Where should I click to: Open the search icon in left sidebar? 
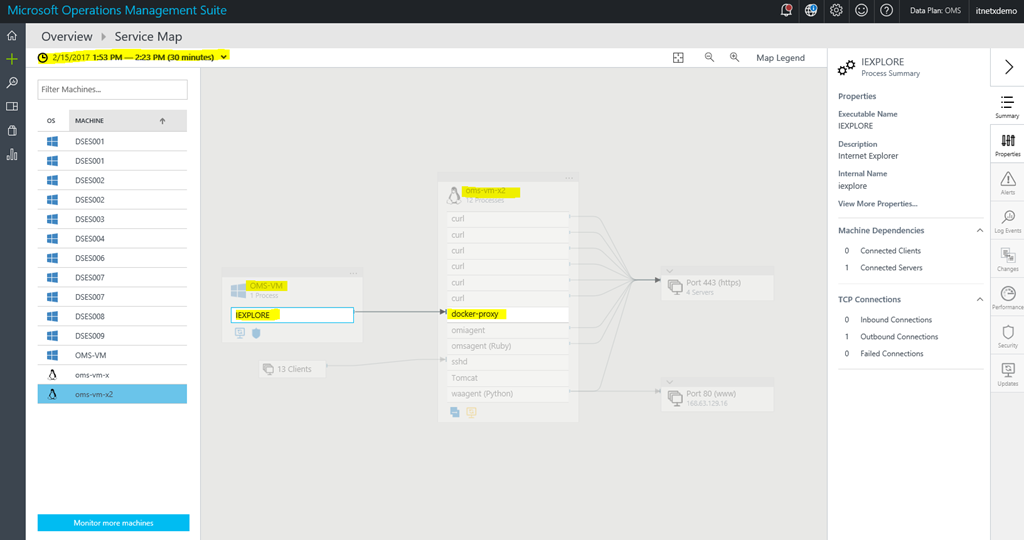[12, 83]
